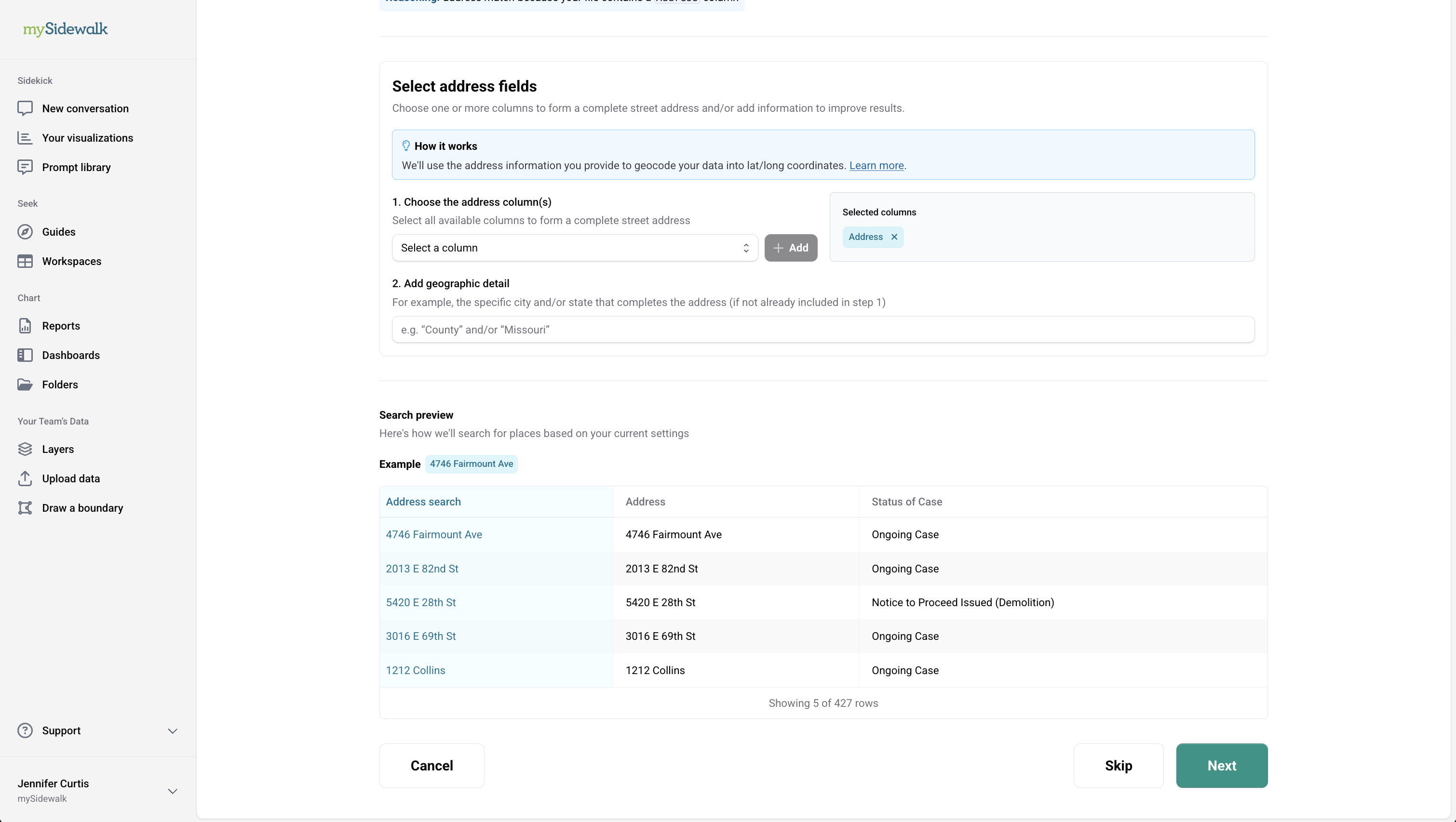
Task: Expand the Jennifer Curtis account menu
Action: 173,791
